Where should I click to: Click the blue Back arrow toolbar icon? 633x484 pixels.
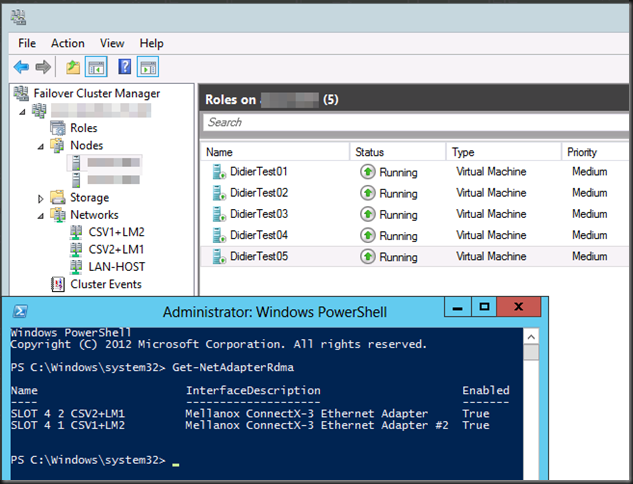(21, 67)
